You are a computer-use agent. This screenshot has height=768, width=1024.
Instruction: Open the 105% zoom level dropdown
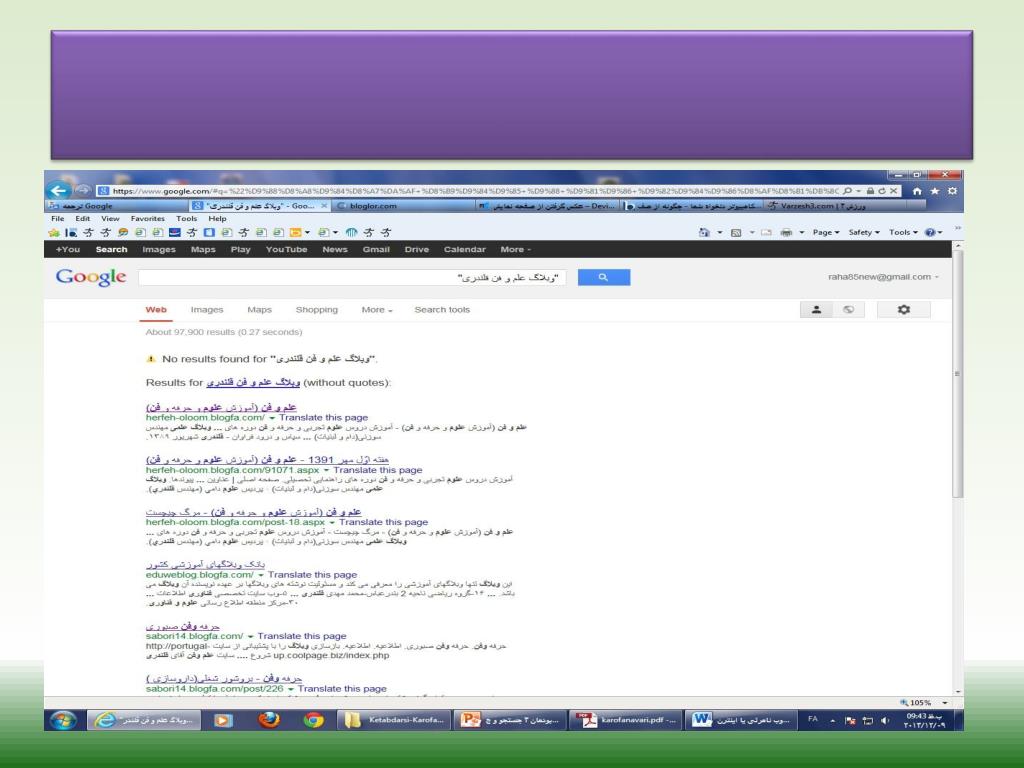tap(945, 703)
